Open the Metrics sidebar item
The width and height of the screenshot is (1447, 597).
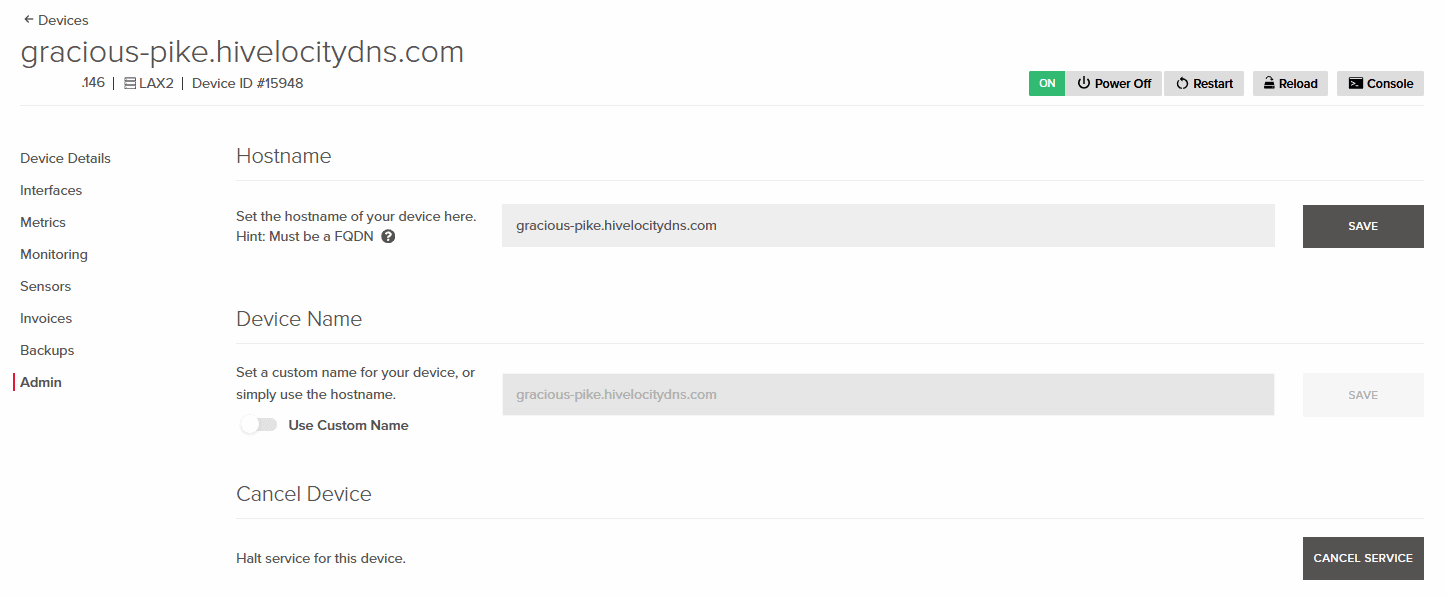pos(43,222)
